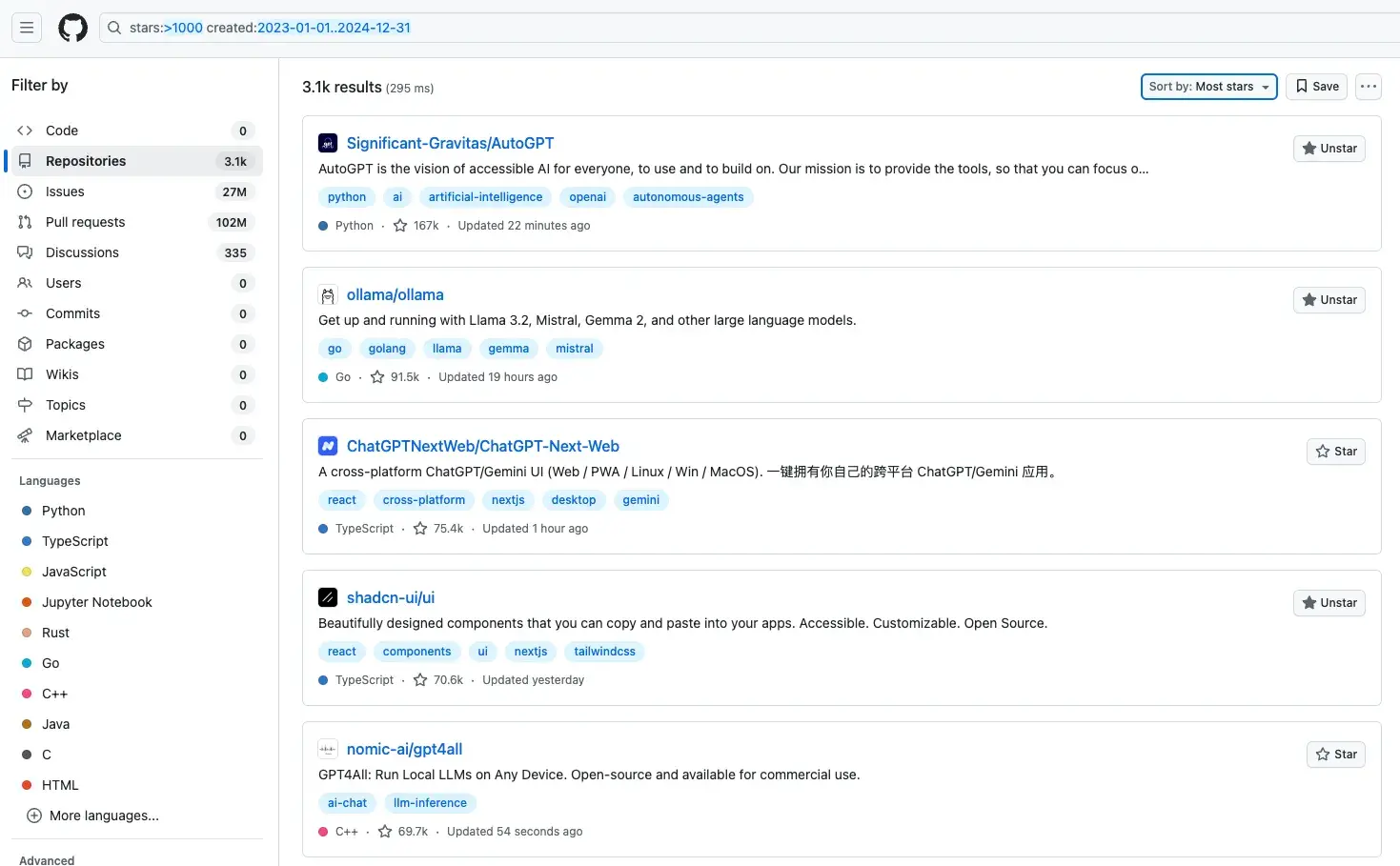Viewport: 1400px width, 866px height.
Task: Open the tailwindcss topic tag
Action: (x=604, y=652)
